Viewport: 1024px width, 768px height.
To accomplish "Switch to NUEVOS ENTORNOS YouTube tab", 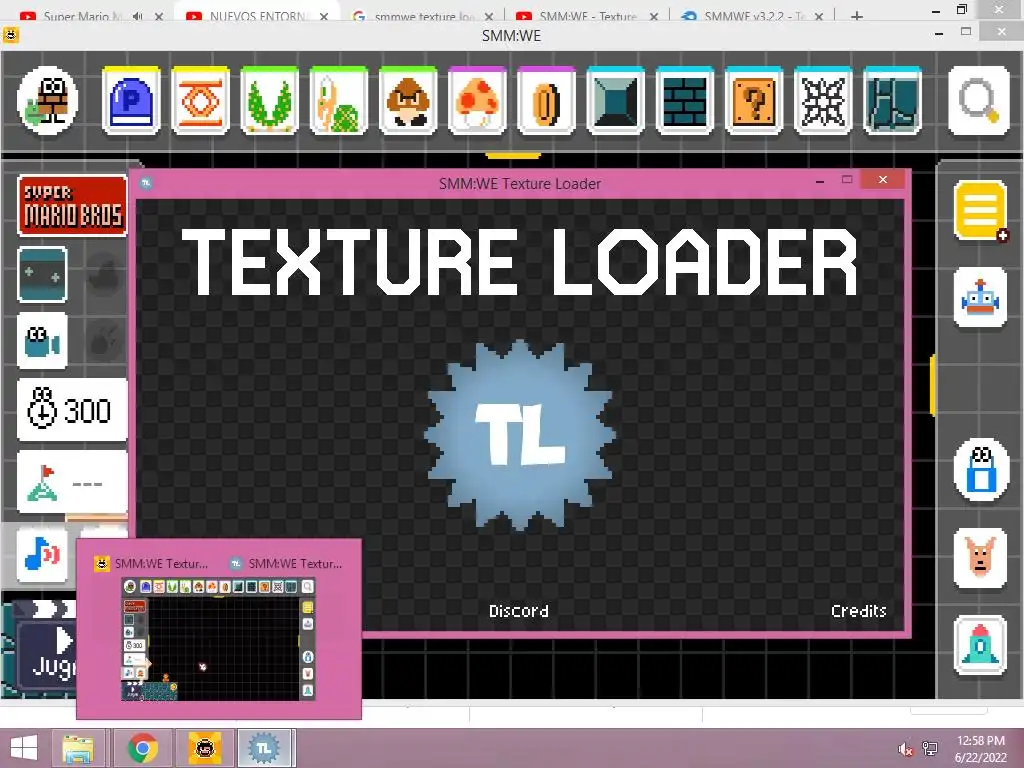I will point(256,15).
